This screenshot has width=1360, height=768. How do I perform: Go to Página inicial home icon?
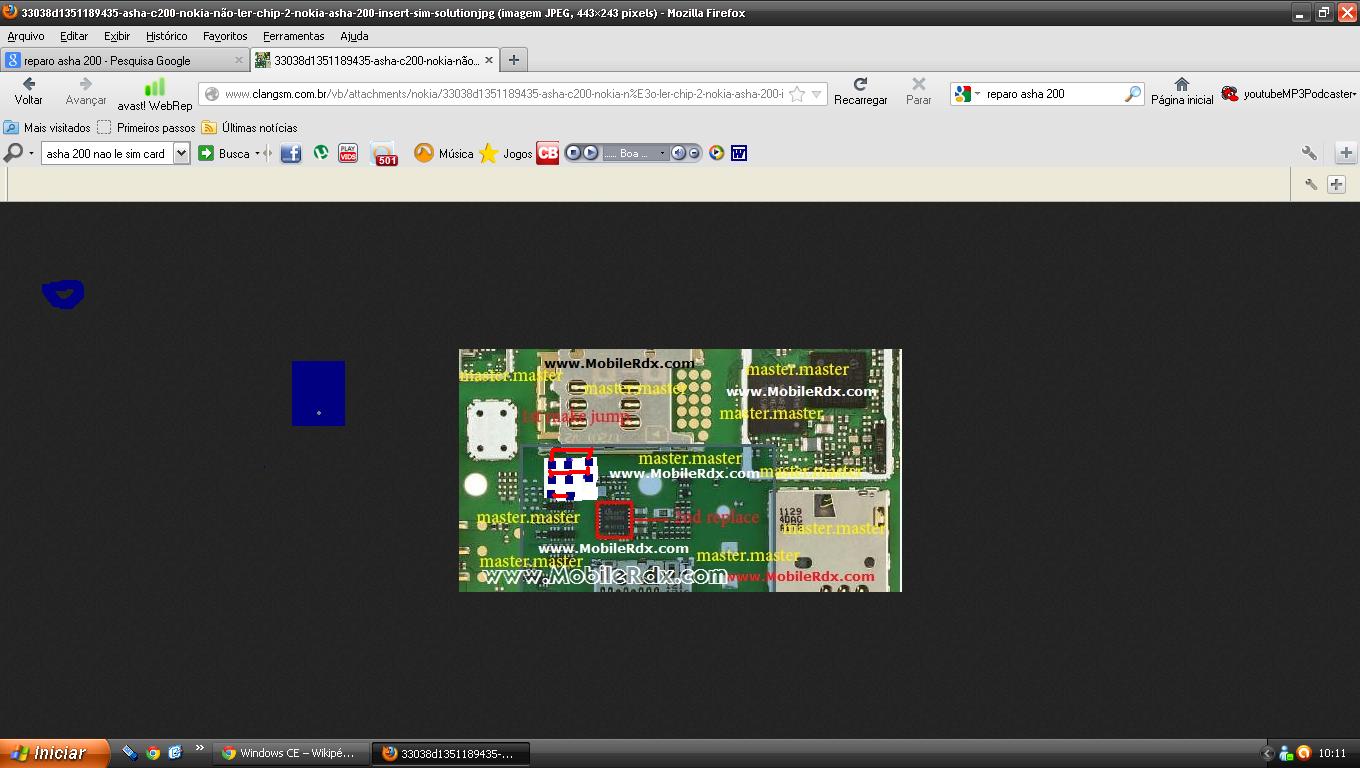coord(1181,91)
